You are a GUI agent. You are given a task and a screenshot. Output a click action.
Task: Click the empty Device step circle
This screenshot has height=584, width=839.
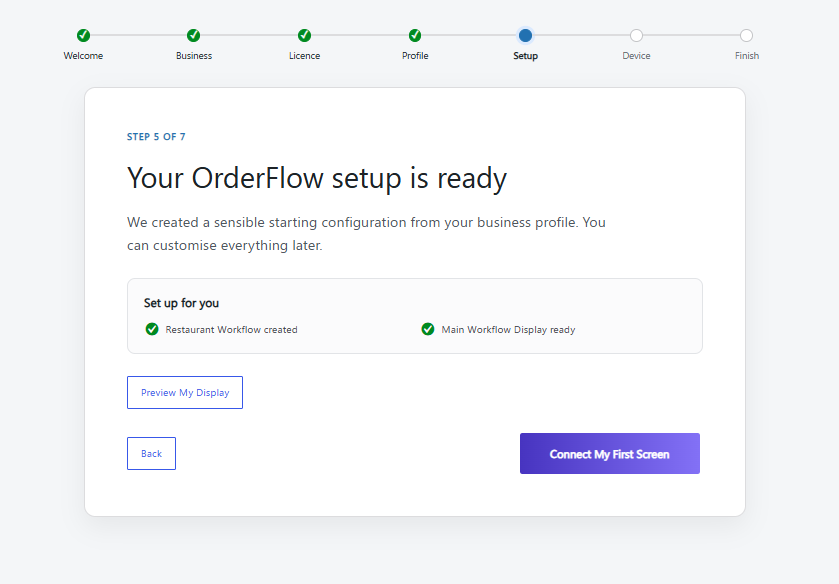pyautogui.click(x=636, y=35)
